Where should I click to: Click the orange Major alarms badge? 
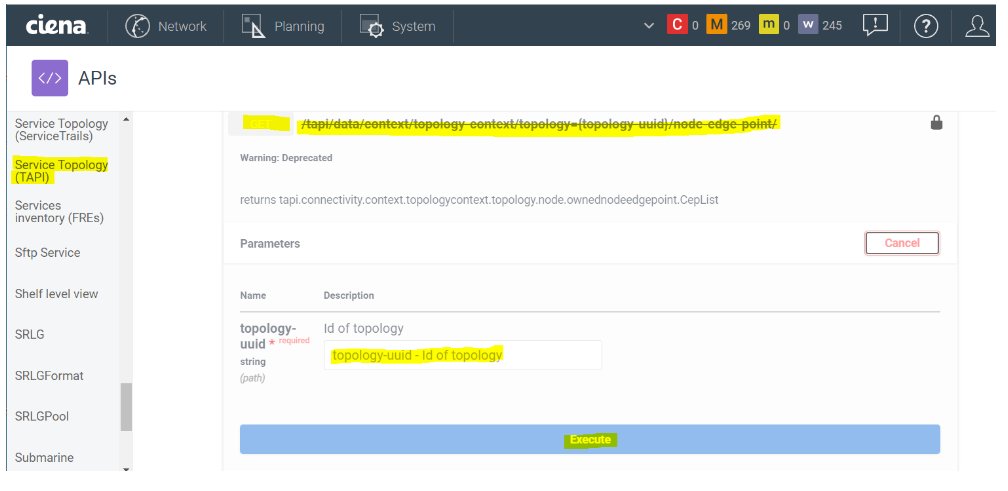click(717, 25)
